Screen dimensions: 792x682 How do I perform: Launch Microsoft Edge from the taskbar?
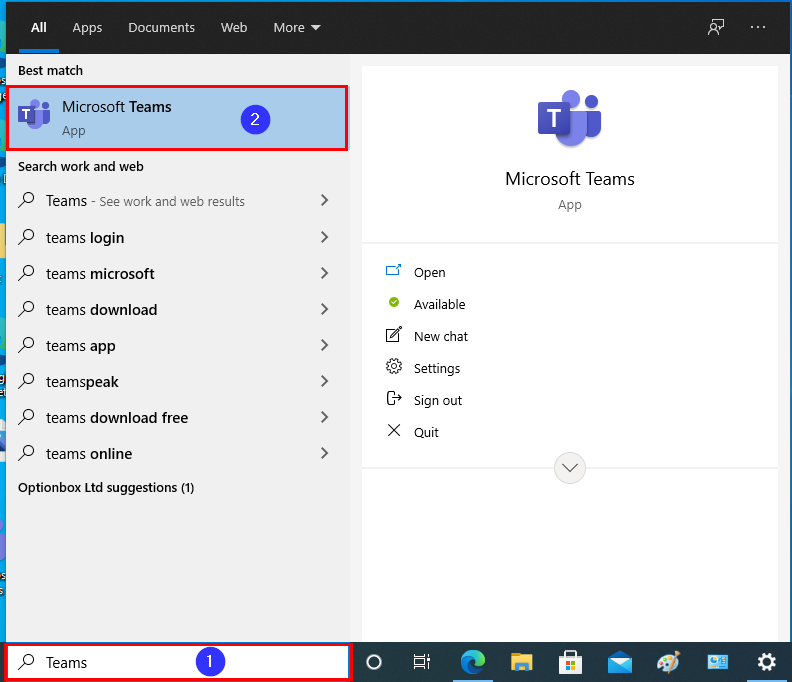pos(473,662)
